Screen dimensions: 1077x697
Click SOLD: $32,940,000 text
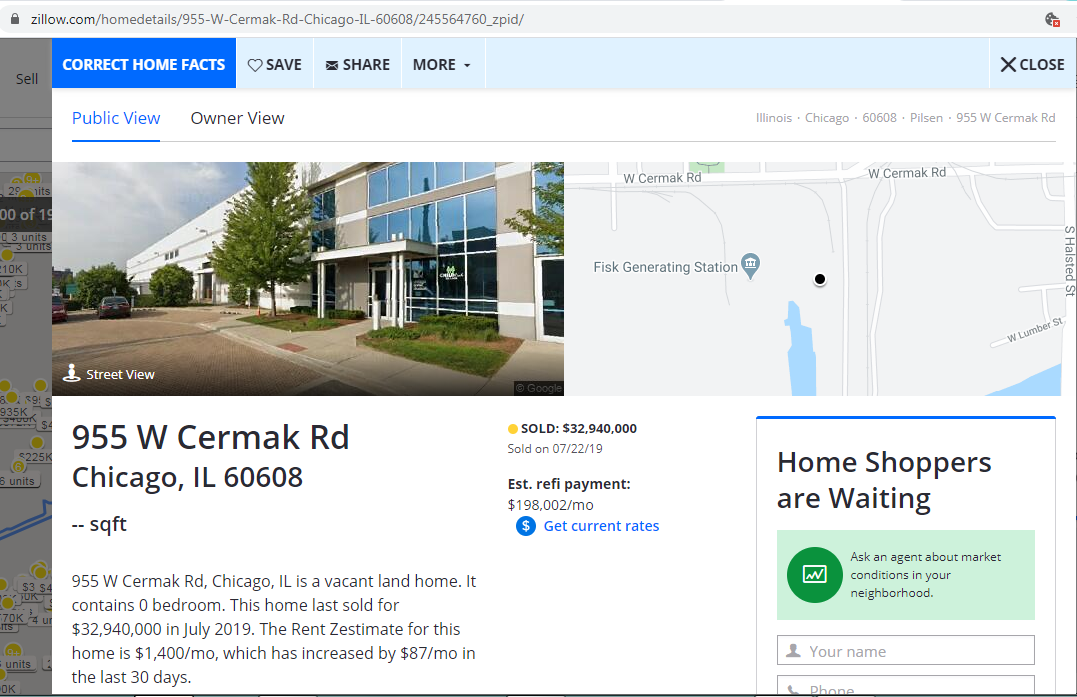click(578, 429)
